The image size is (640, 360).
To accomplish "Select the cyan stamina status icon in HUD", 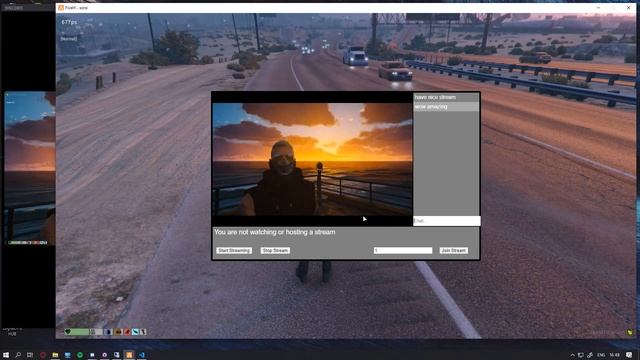I will pos(136,332).
